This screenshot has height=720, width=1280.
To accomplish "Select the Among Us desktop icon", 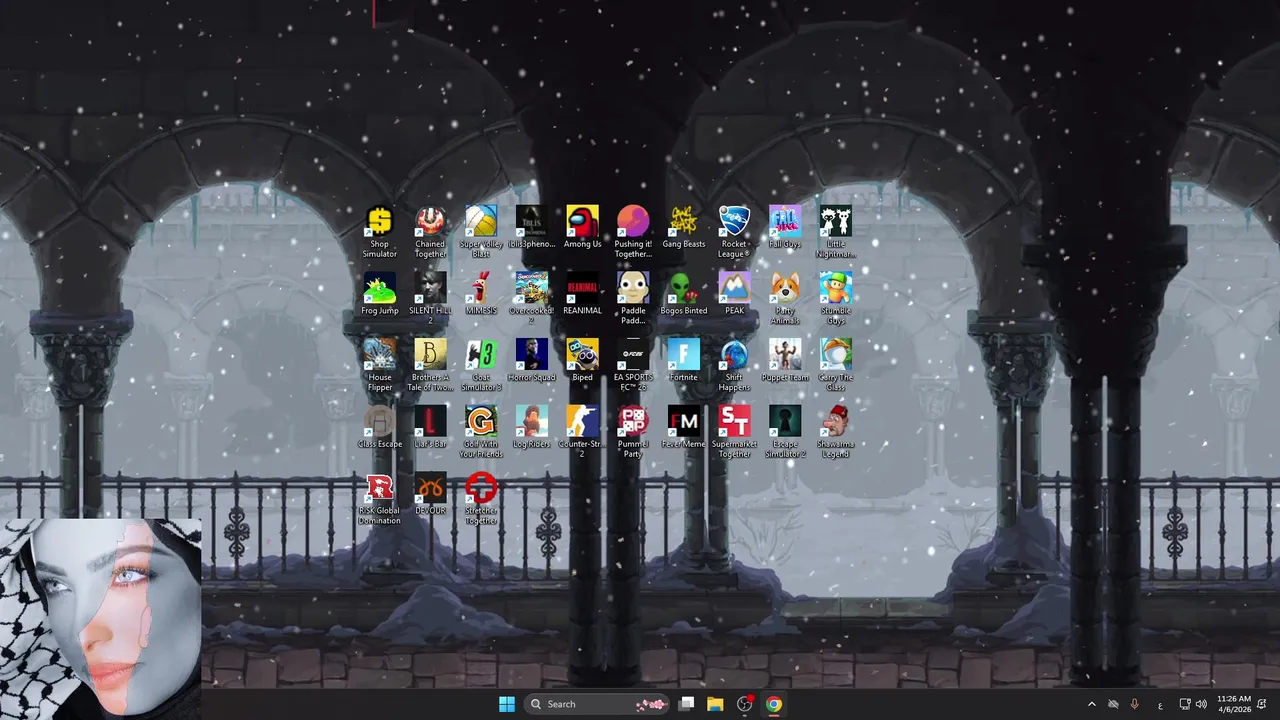I will point(583,227).
